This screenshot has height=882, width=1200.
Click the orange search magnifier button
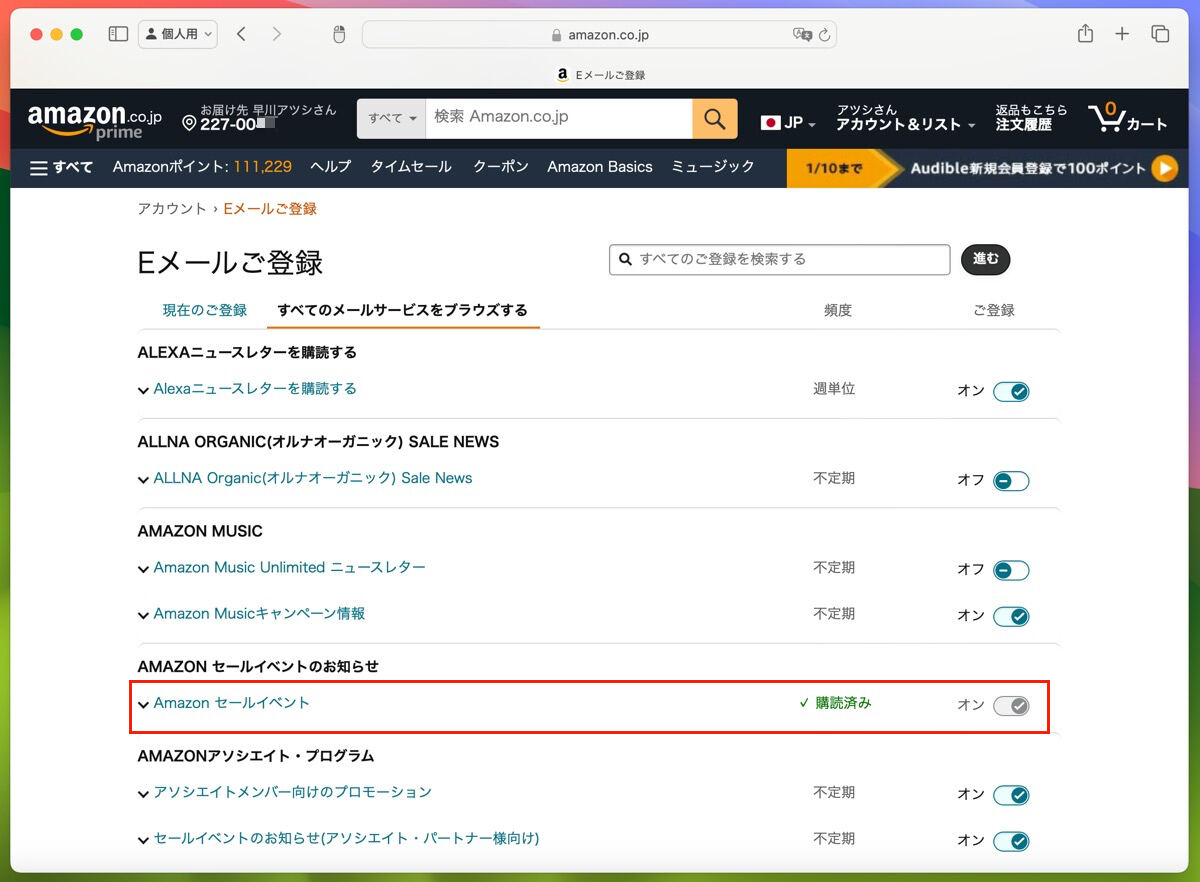(715, 119)
